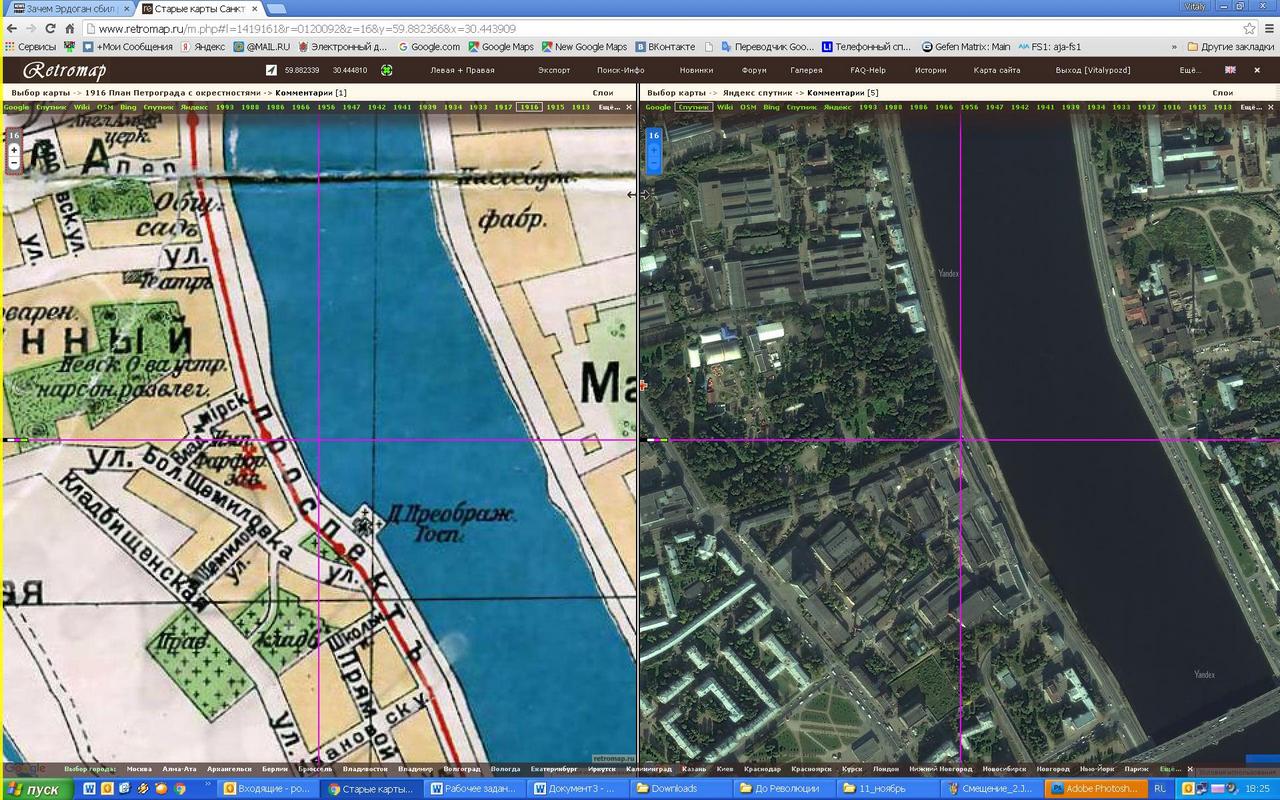Expand 'Ещё...' in the top Retromap menu
Image resolution: width=1280 pixels, height=800 pixels.
pos(1189,70)
